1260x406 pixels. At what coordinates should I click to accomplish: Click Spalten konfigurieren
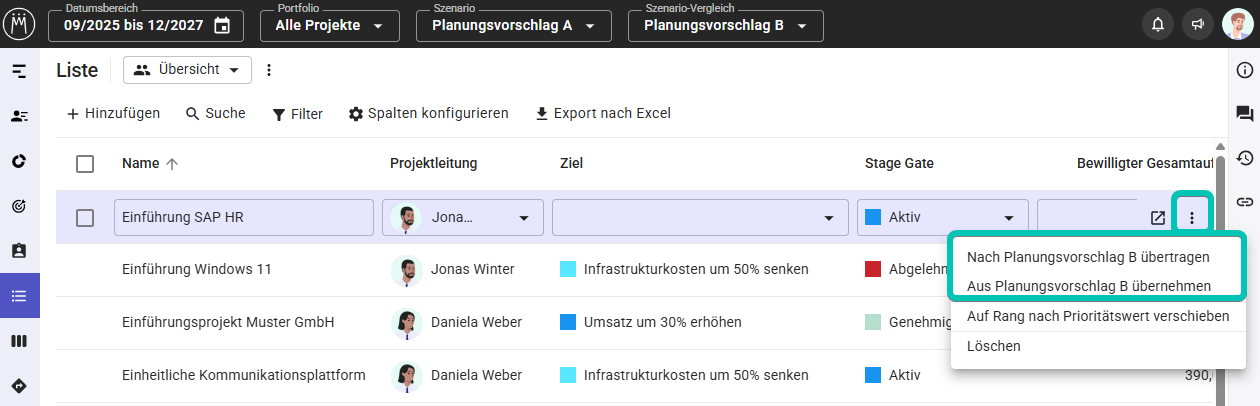tap(428, 114)
